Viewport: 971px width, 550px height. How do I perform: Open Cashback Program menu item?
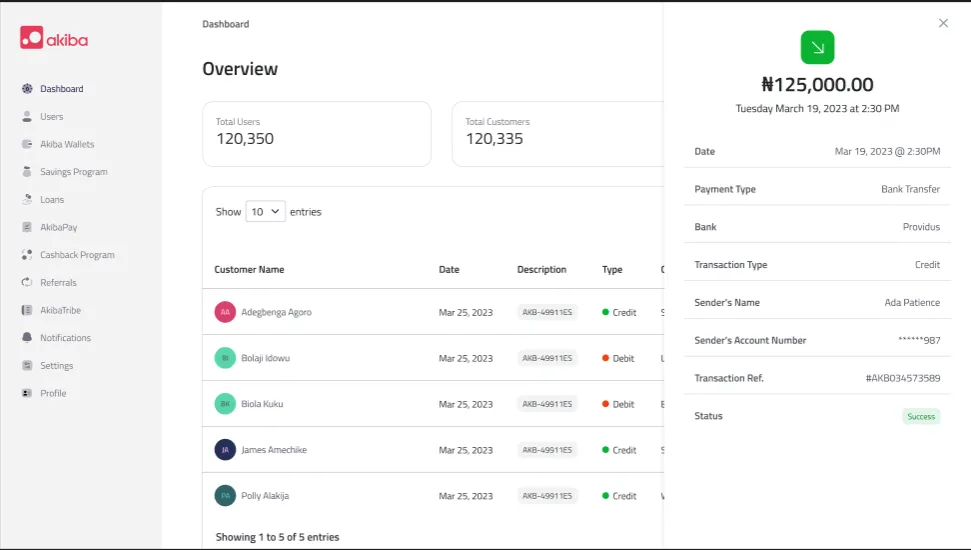[x=77, y=255]
